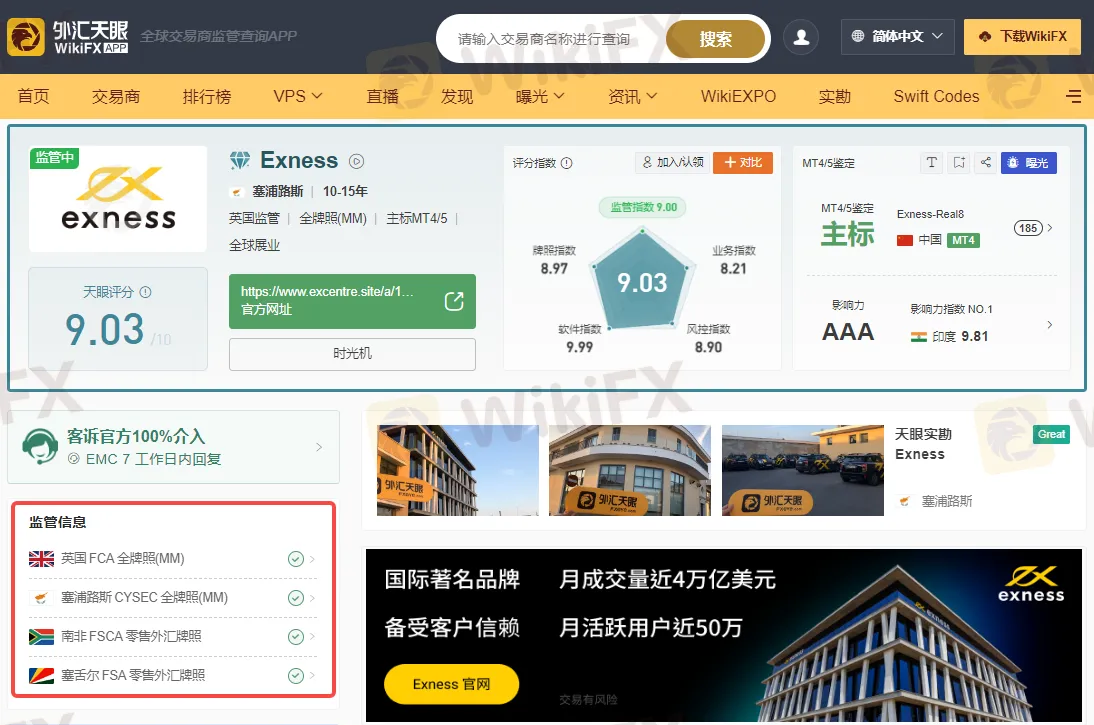The width and height of the screenshot is (1094, 725).
Task: Click the China flag next to MT4
Action: coord(905,240)
